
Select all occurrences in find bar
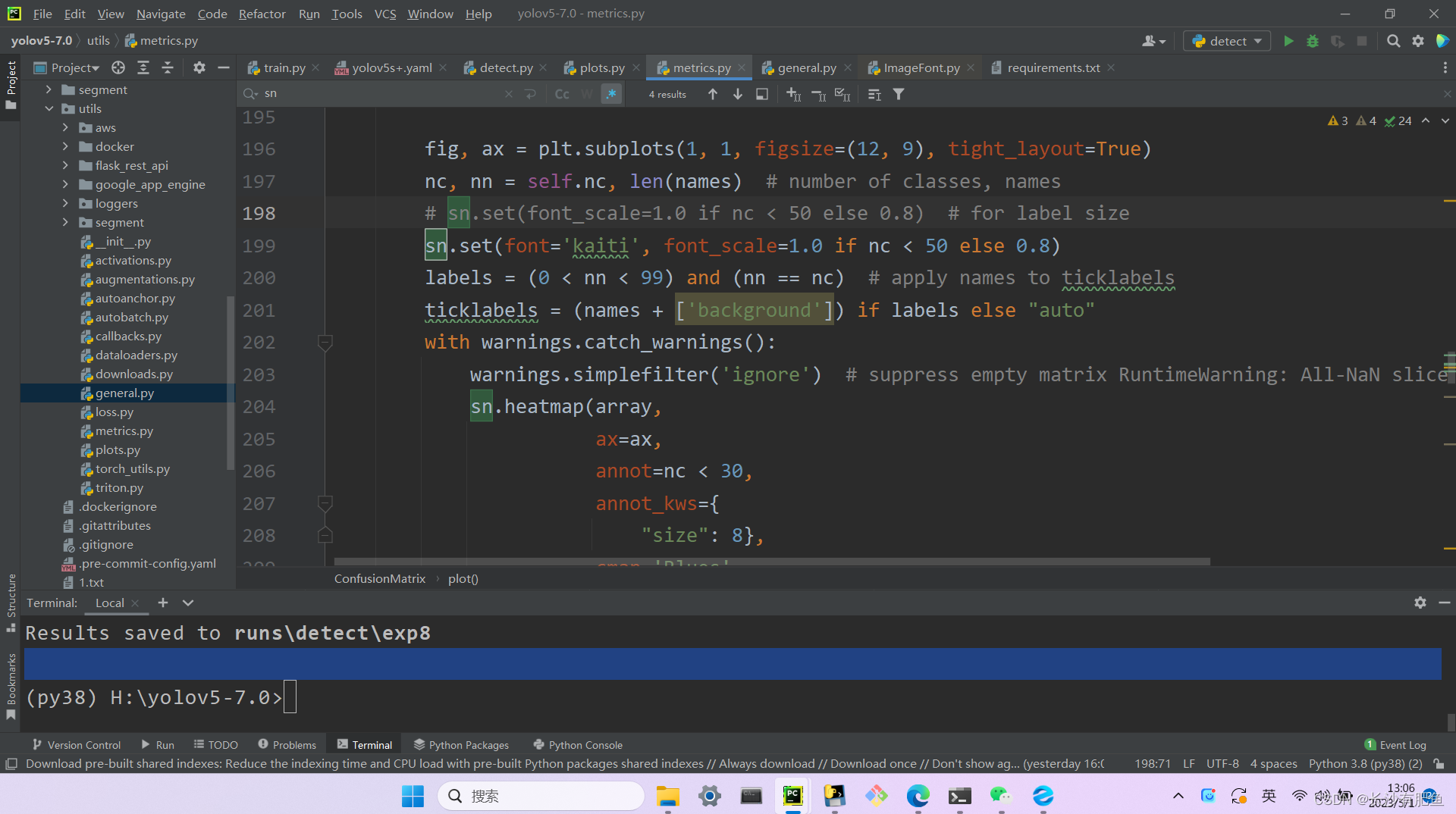(843, 94)
